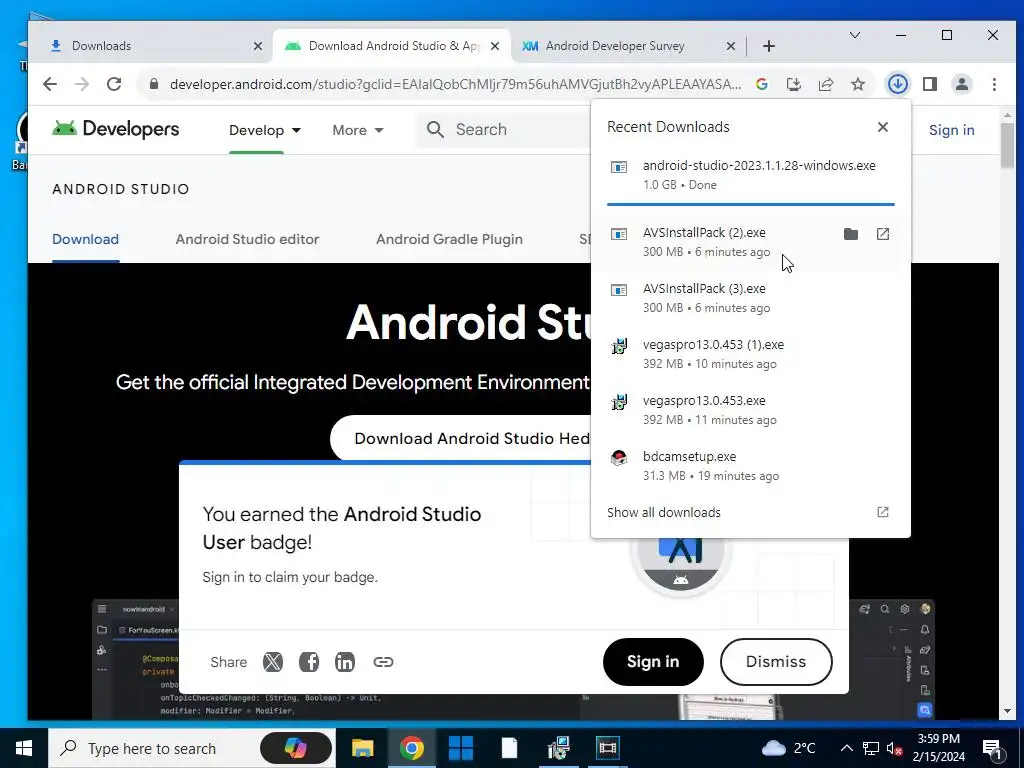Share badge on X
The width and height of the screenshot is (1024, 768).
272,662
